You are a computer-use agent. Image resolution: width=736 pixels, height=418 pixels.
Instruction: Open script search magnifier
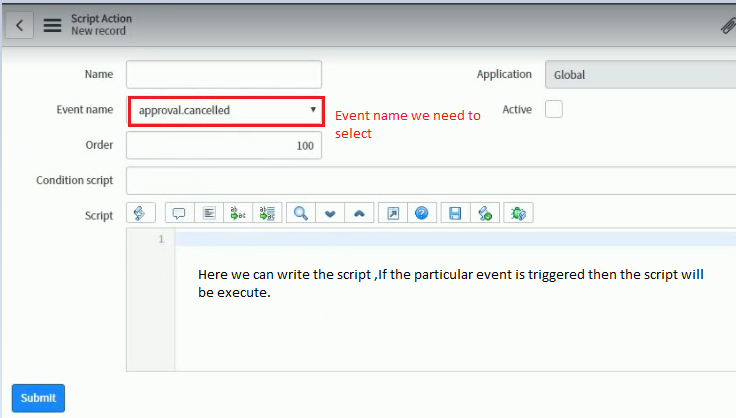301,213
